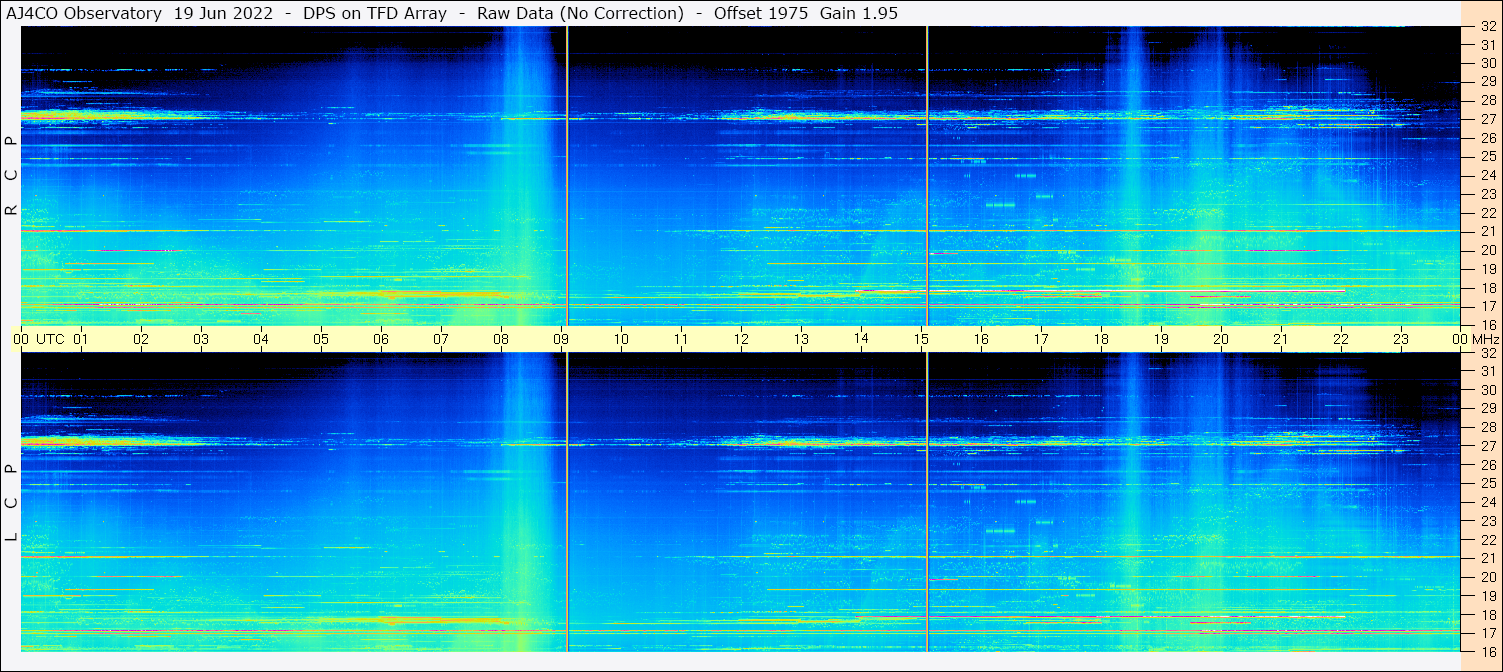
Task: Click the 22 hour tick label on time axis
Action: pyautogui.click(x=1341, y=339)
